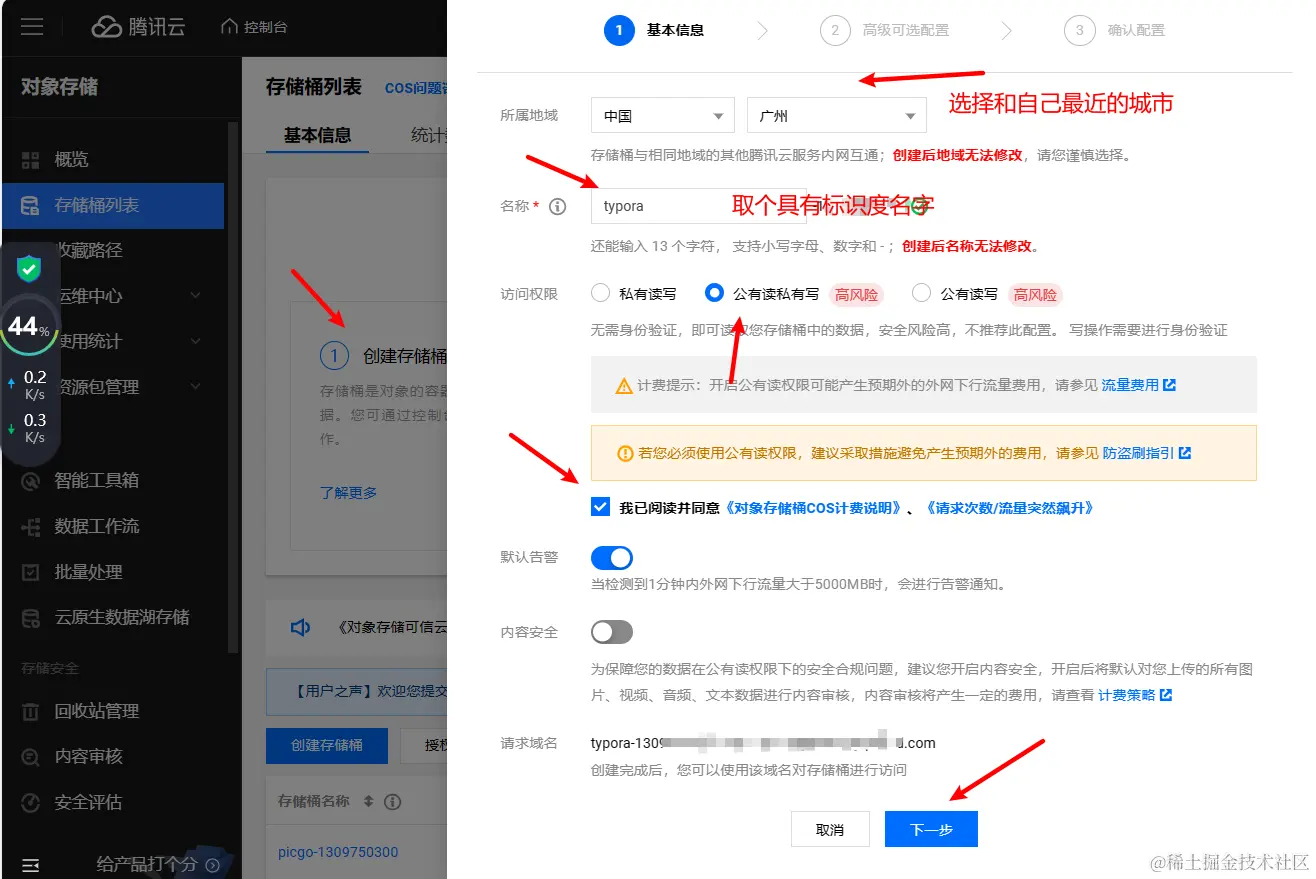Click the green shield security widget

30,269
